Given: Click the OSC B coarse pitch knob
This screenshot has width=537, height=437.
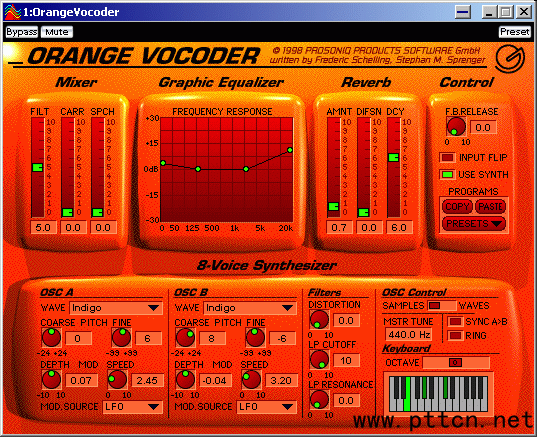Looking at the screenshot, I should tap(185, 337).
